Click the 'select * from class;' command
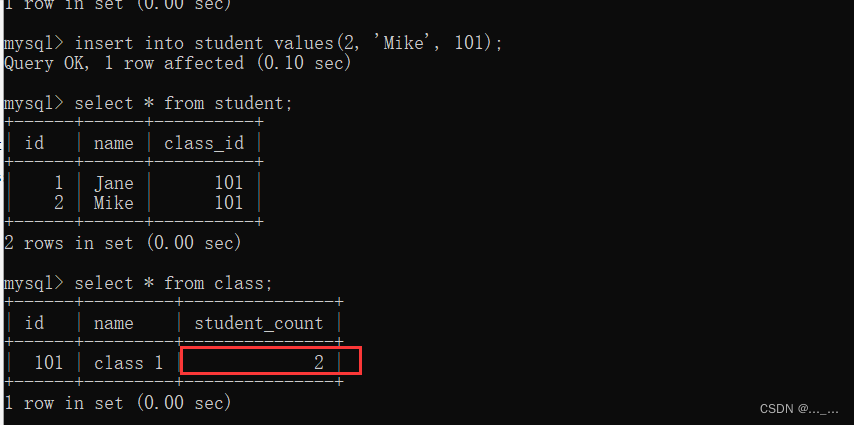Screen dimensions: 854x425 pos(173,283)
